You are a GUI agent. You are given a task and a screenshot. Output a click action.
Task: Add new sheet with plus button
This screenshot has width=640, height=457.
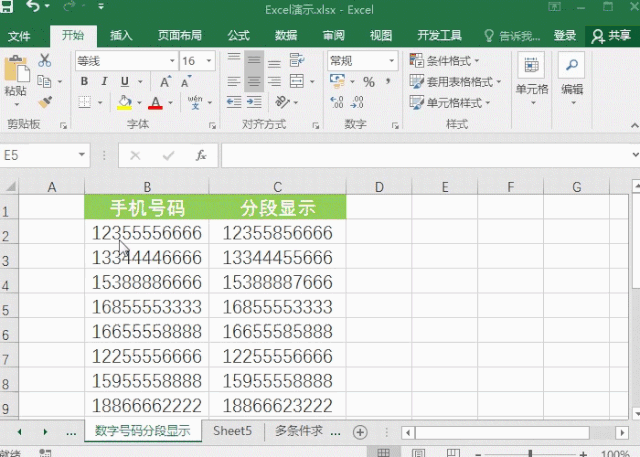[360, 432]
